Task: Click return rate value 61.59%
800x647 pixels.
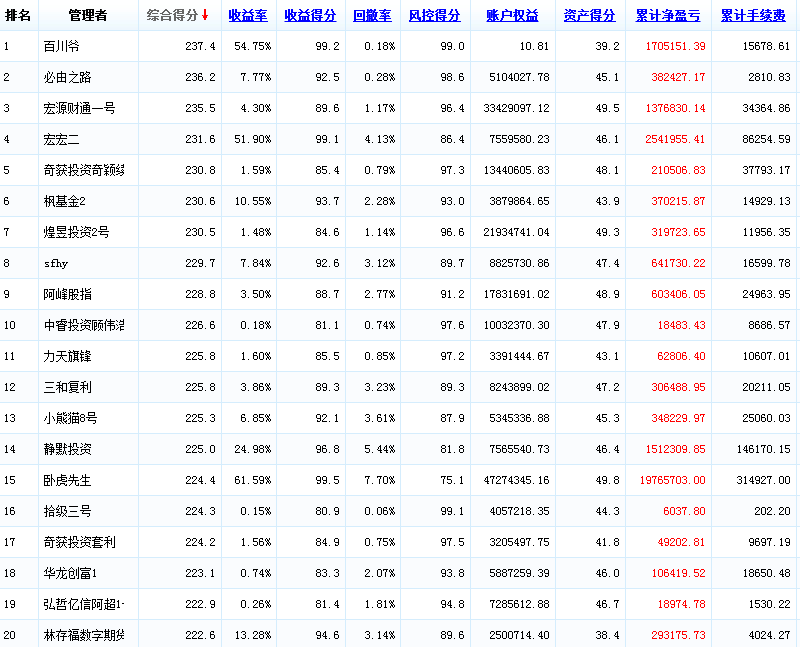Action: [x=253, y=480]
